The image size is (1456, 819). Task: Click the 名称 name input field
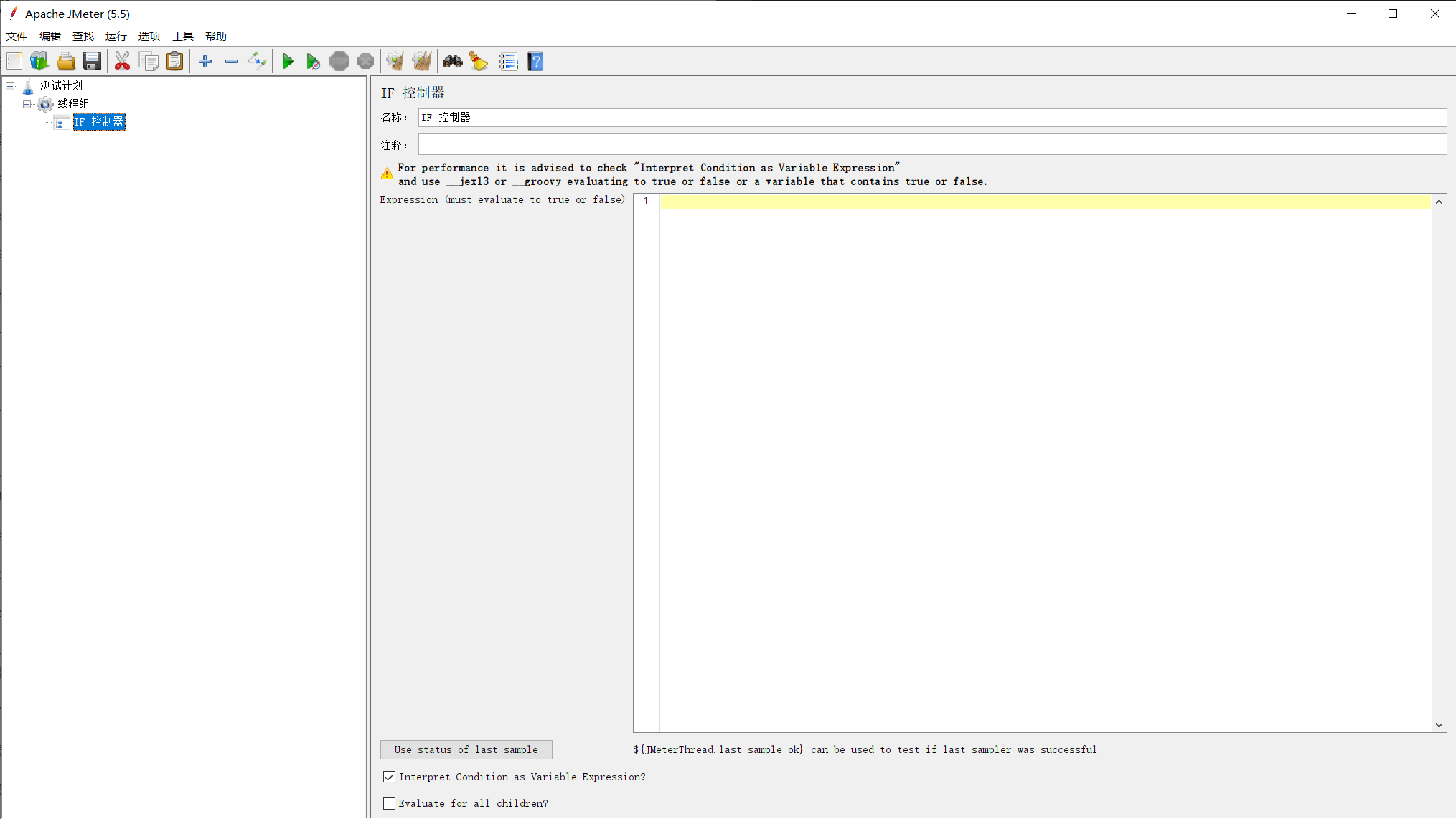[x=932, y=118]
